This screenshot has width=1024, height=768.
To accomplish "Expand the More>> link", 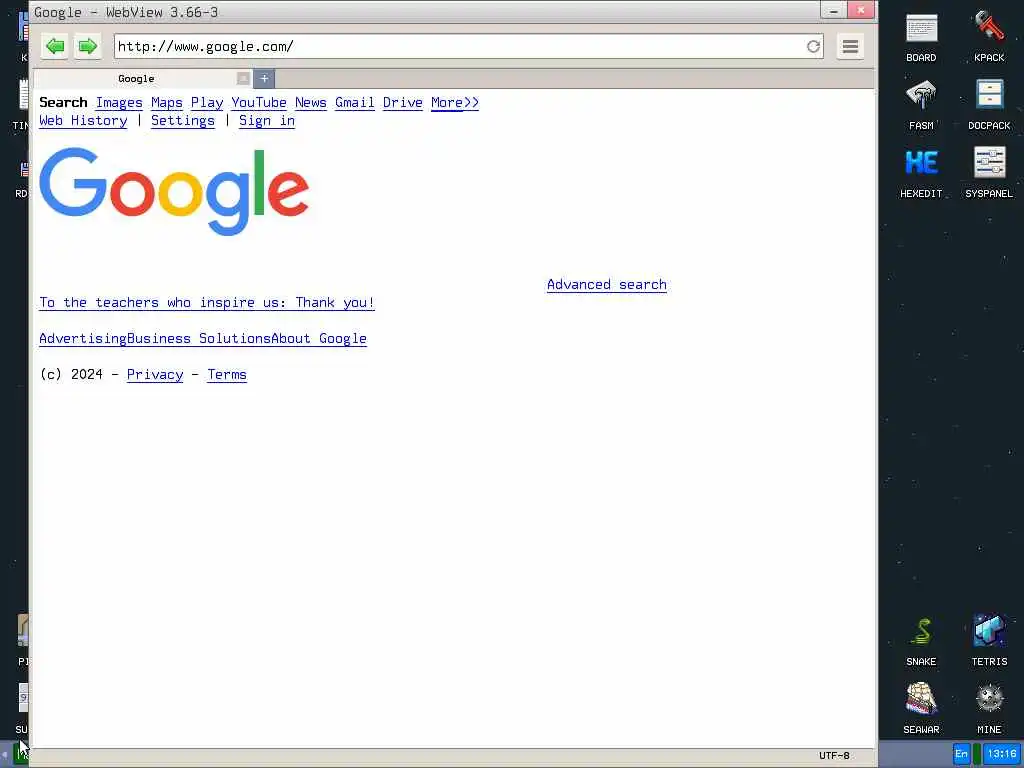I will [x=455, y=103].
